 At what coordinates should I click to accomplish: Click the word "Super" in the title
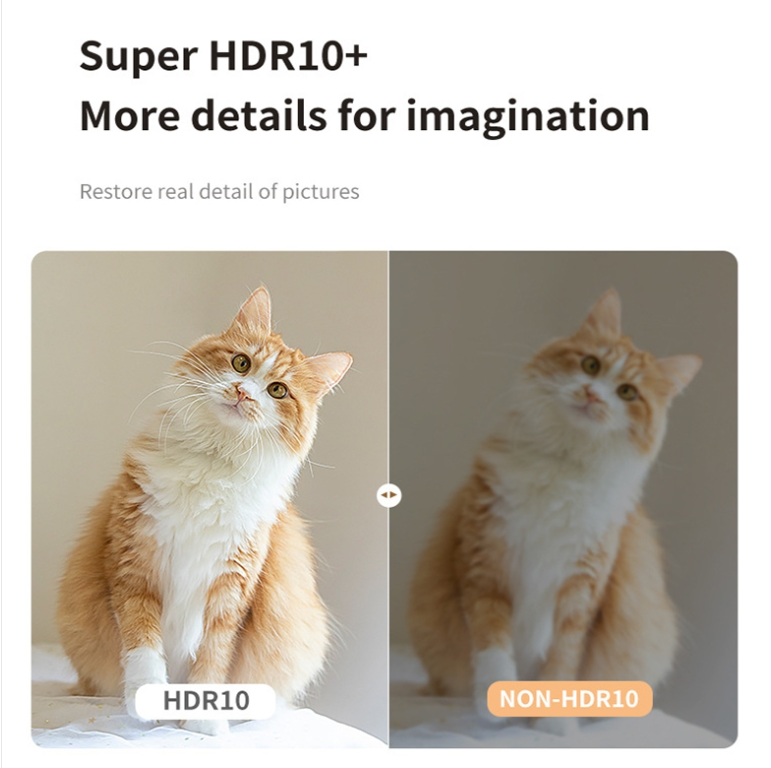tap(139, 58)
